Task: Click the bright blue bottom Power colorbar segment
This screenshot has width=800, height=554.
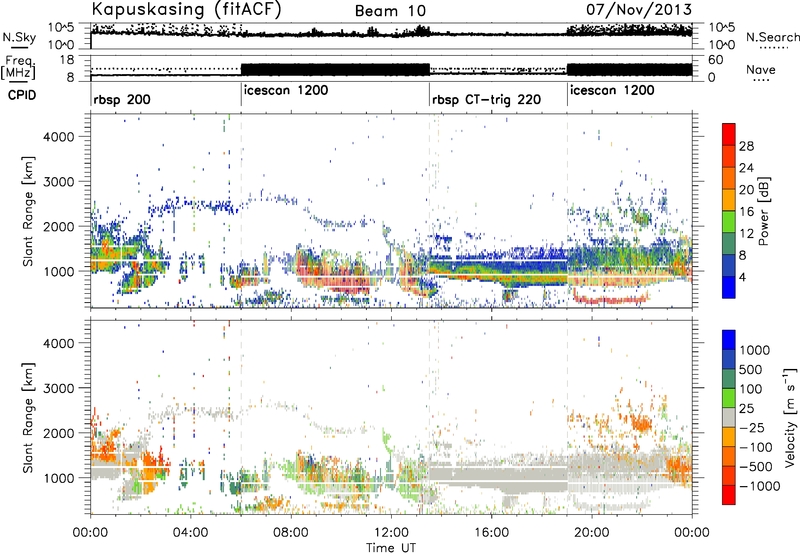Action: tap(729, 288)
